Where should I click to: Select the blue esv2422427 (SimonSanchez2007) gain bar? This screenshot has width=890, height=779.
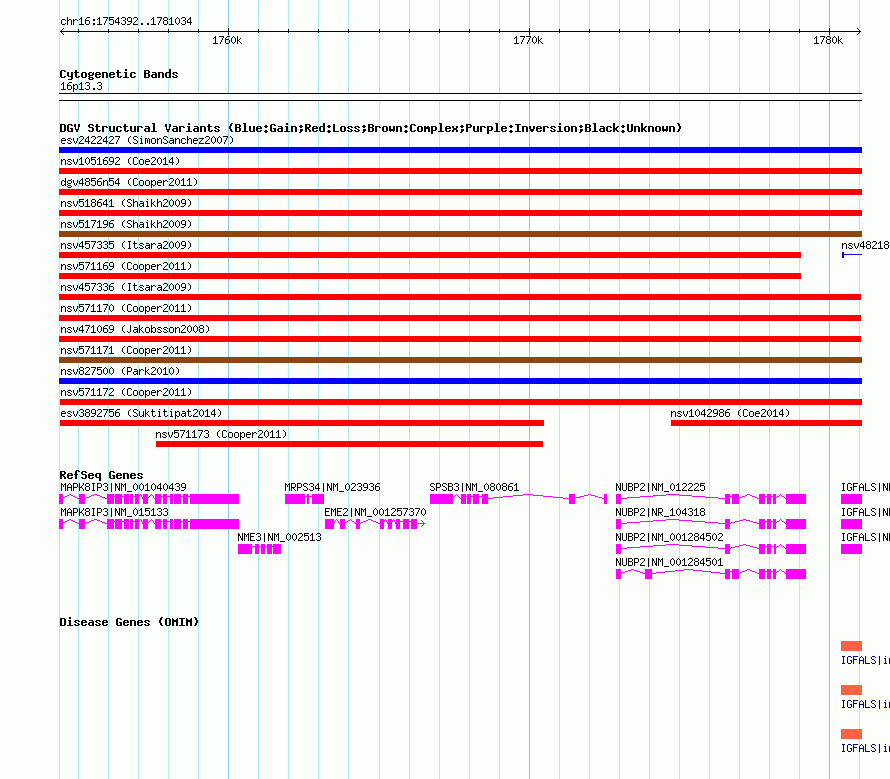click(x=460, y=150)
